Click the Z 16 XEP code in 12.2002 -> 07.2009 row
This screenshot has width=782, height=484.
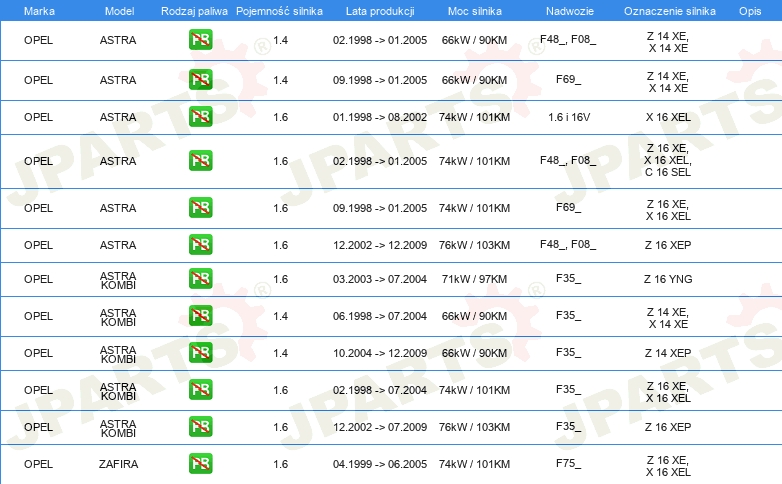pyautogui.click(x=668, y=427)
